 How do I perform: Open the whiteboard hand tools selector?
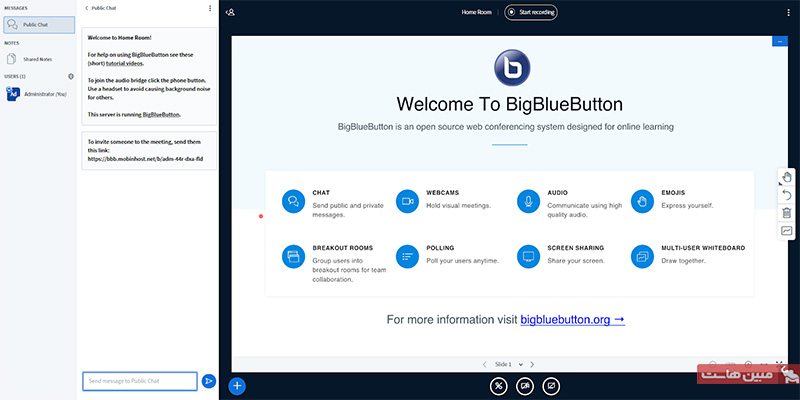pos(787,177)
